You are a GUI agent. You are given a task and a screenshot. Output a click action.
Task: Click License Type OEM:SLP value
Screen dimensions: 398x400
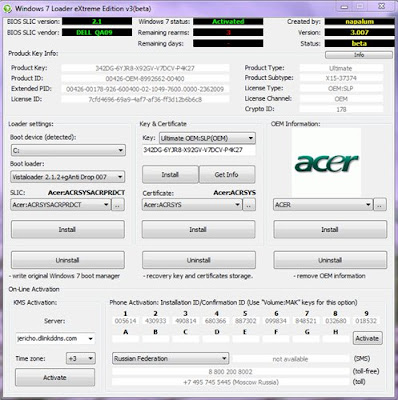coord(341,89)
